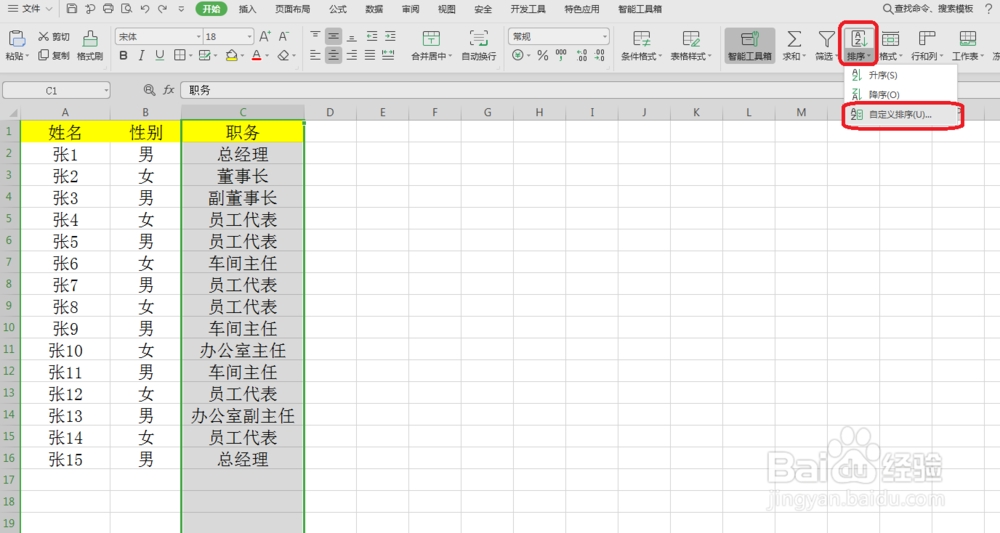Image resolution: width=1000 pixels, height=533 pixels.
Task: Open the 插入 Insert ribbon tab
Action: tap(247, 9)
